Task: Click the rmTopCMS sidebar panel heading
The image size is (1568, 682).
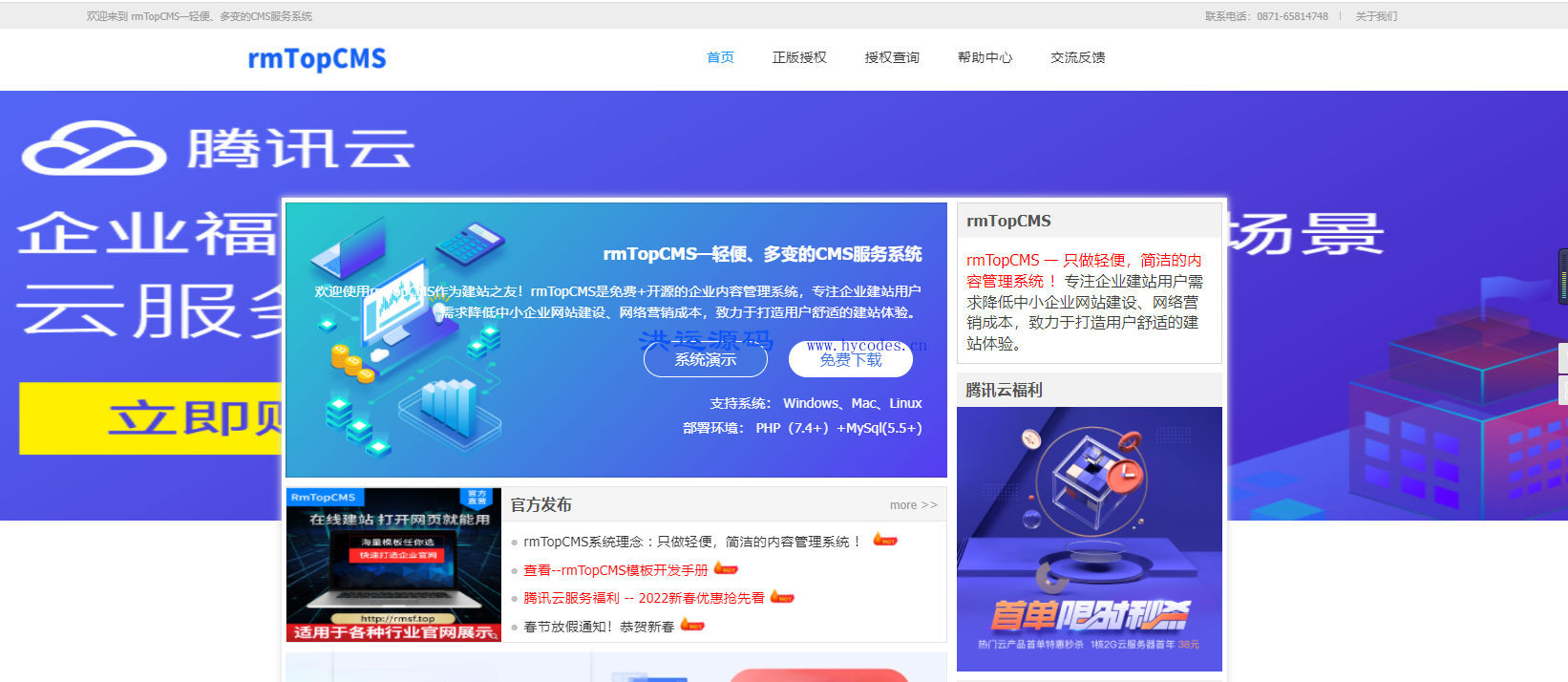Action: coord(1008,221)
